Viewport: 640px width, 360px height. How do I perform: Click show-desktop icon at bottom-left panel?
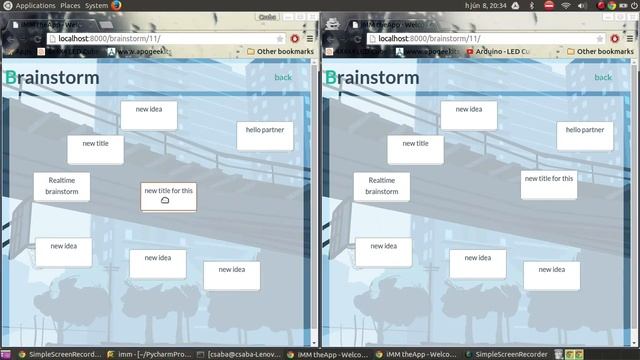click(5, 354)
